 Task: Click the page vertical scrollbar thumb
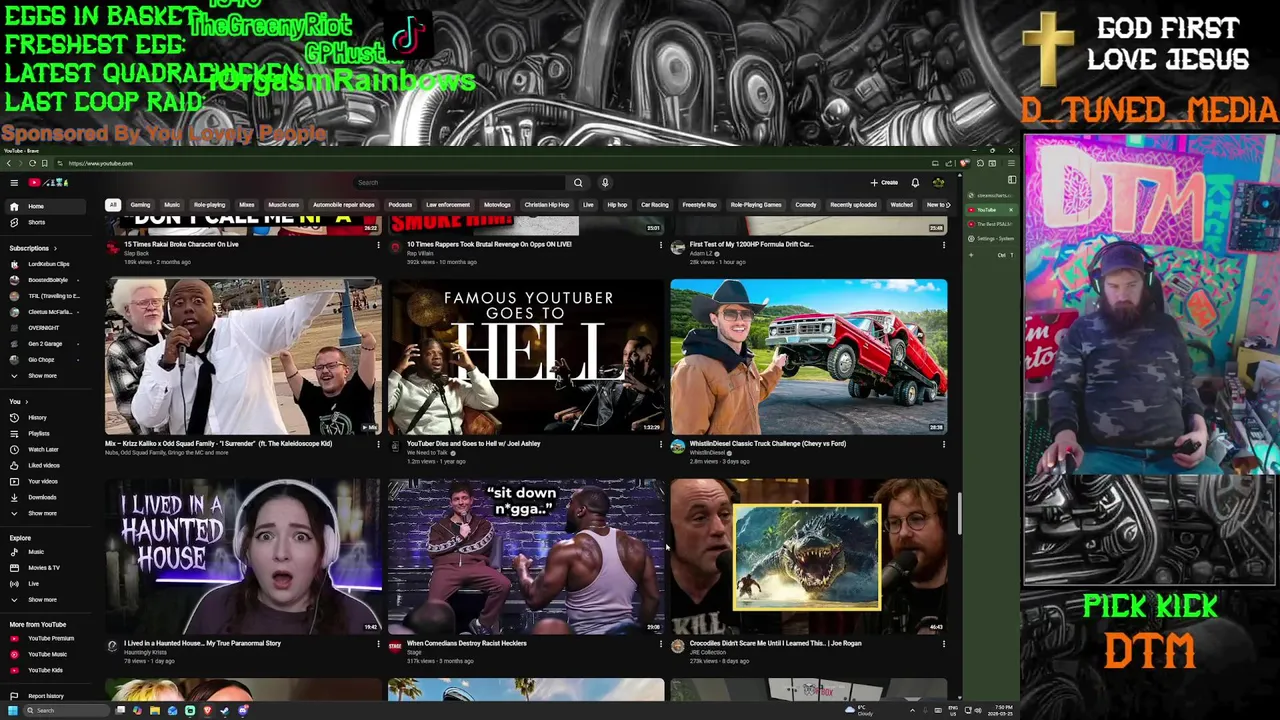coord(958,513)
